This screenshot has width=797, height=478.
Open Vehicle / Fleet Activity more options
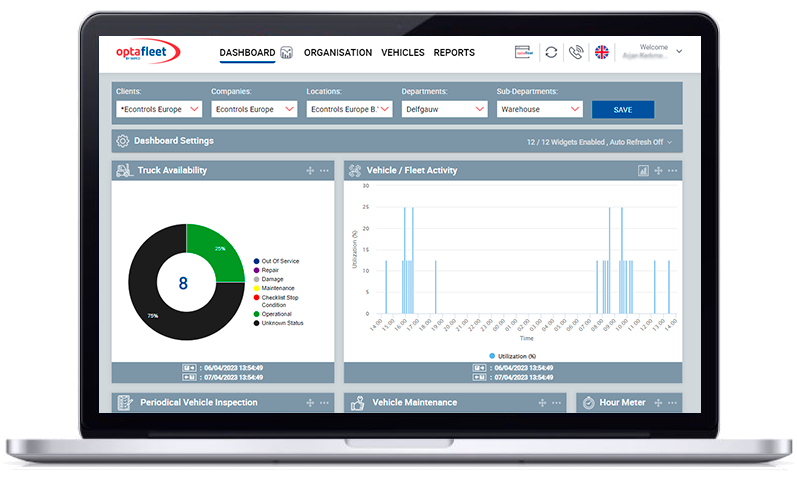click(672, 171)
